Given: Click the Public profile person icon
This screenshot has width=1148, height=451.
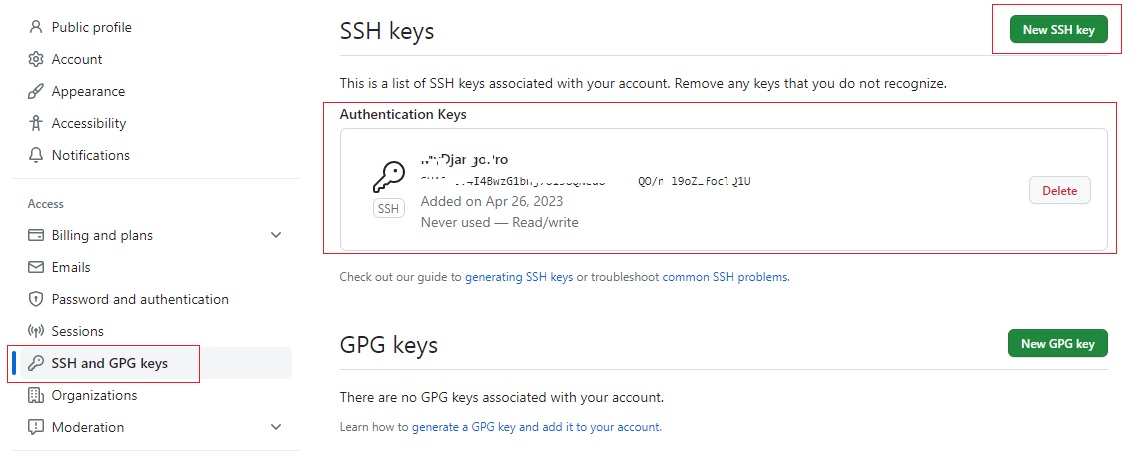Looking at the screenshot, I should coord(36,27).
